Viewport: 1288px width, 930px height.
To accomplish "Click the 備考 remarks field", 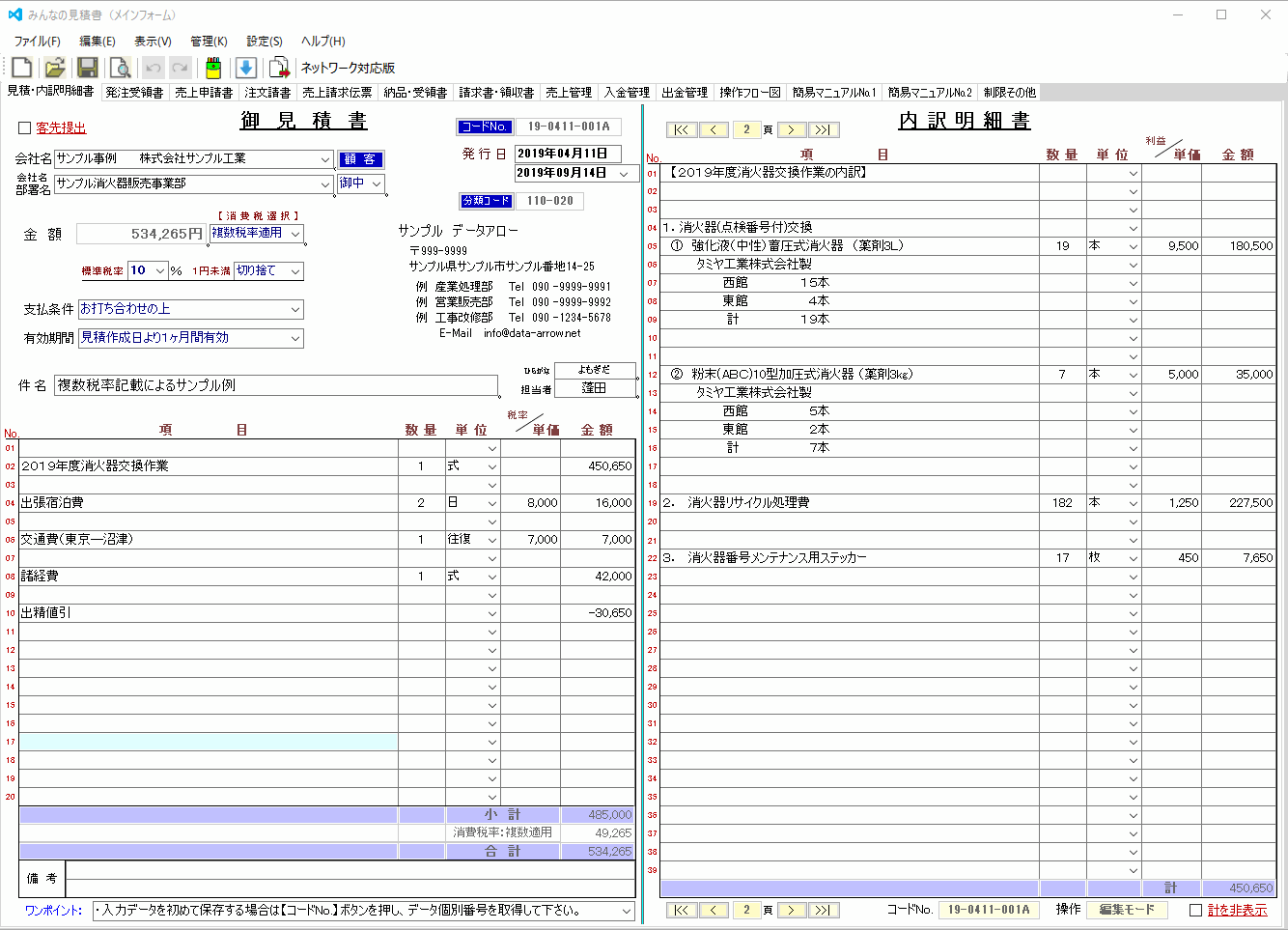I will (x=350, y=879).
